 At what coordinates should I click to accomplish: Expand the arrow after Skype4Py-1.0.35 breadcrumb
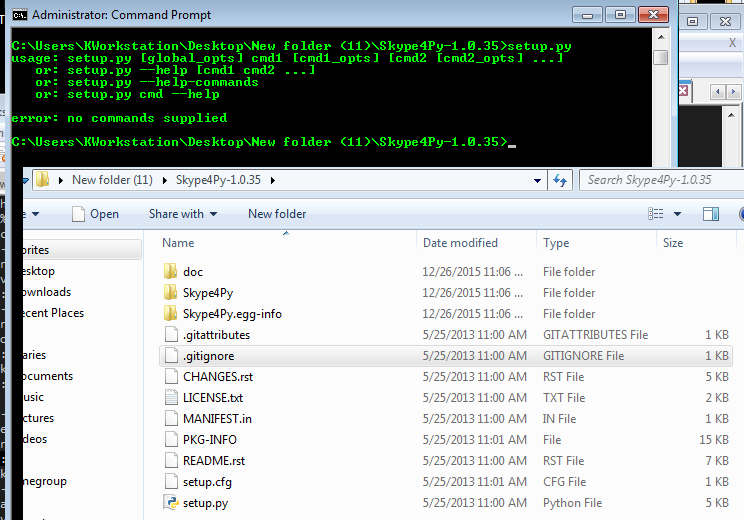tap(273, 180)
